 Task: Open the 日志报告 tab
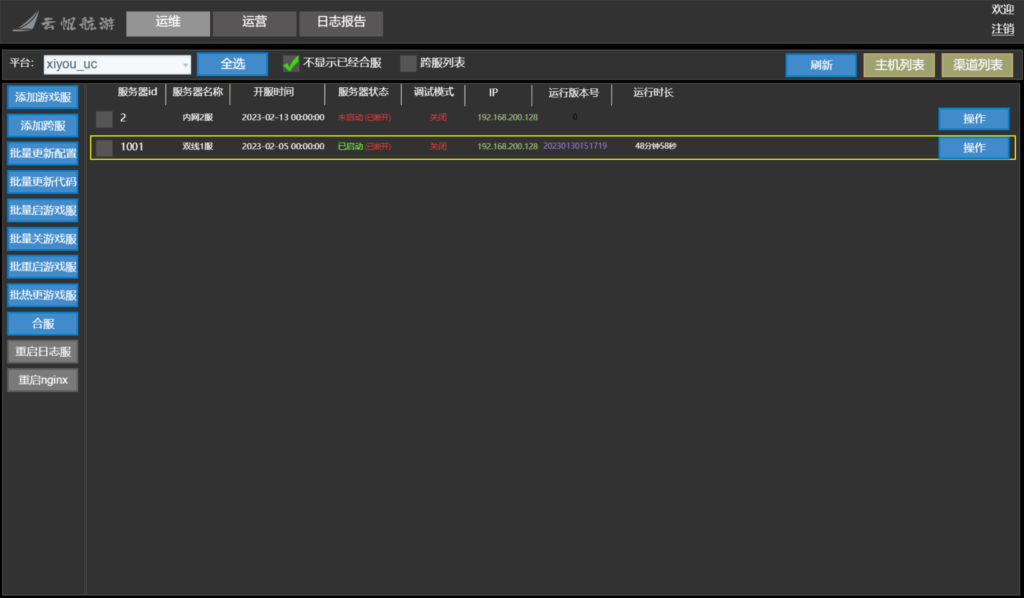tap(340, 23)
